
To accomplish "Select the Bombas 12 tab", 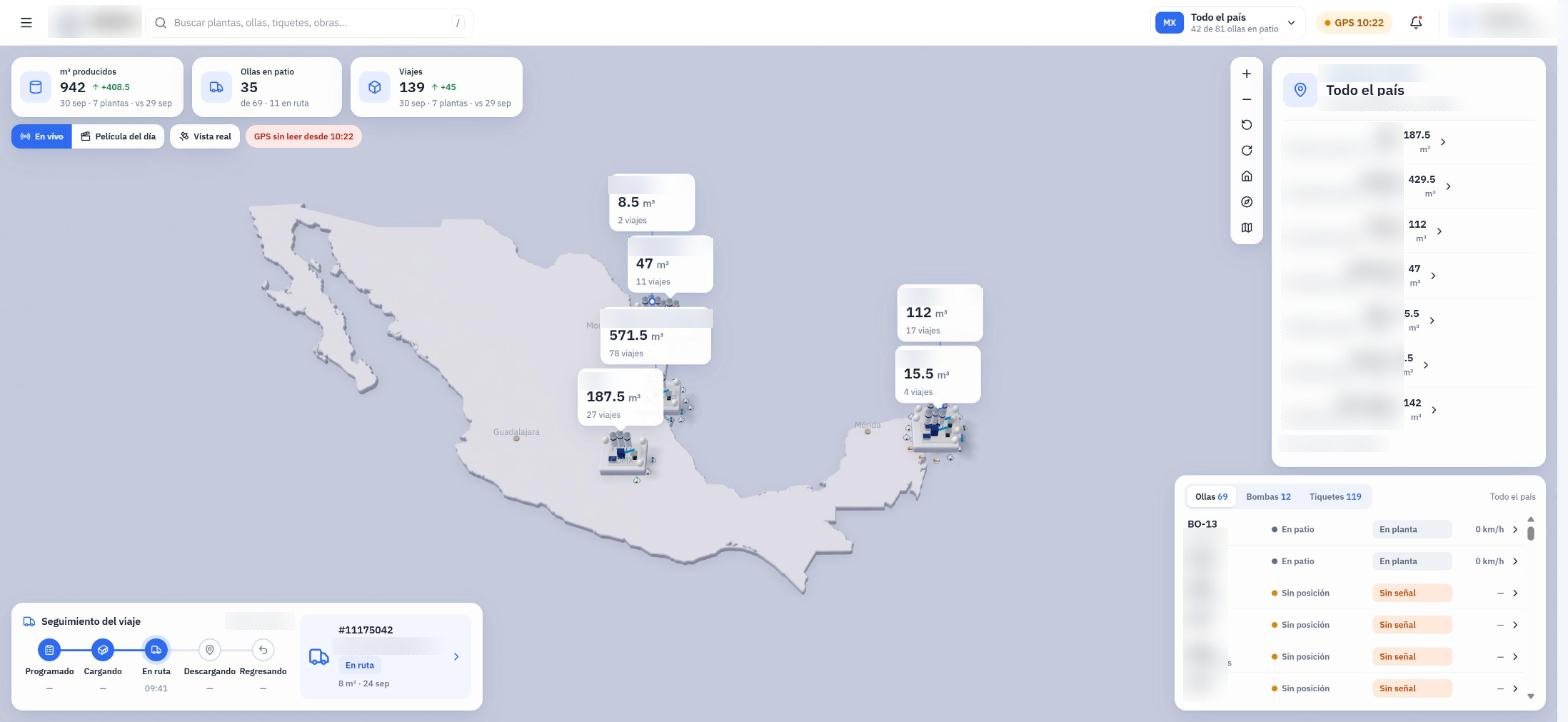I will (1268, 497).
